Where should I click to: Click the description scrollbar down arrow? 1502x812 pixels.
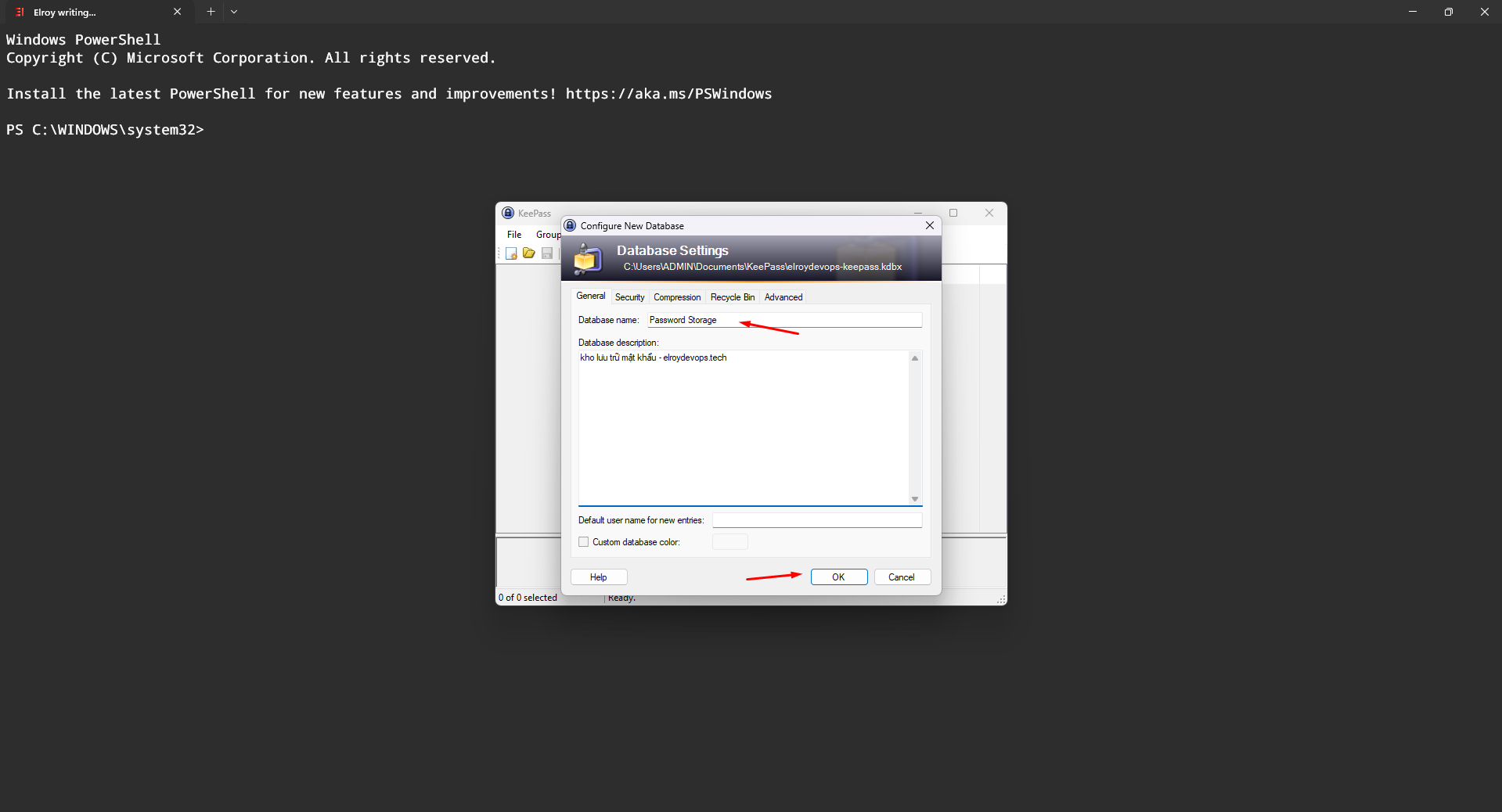pos(915,499)
